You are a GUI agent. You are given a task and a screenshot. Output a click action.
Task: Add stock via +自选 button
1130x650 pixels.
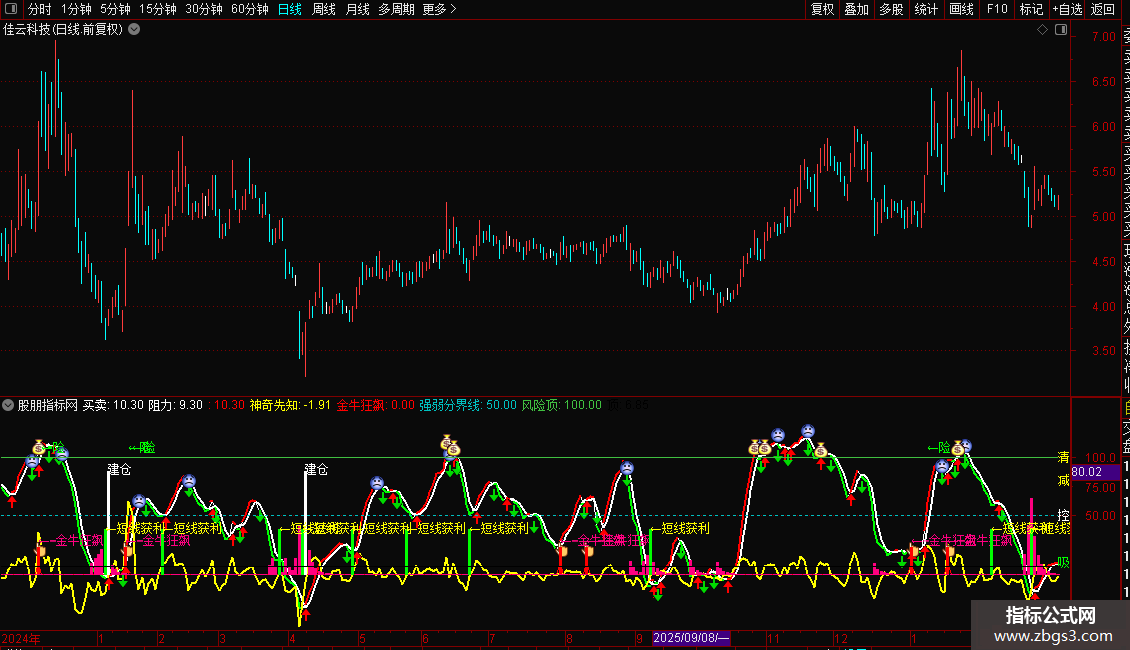point(1067,9)
